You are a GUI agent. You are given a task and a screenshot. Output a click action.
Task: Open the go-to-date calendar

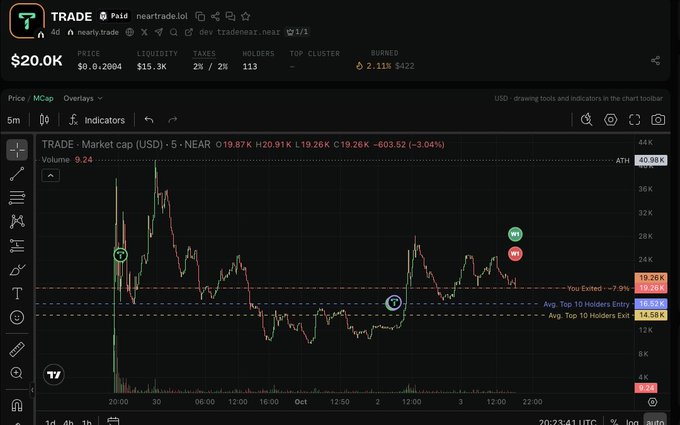[x=113, y=421]
